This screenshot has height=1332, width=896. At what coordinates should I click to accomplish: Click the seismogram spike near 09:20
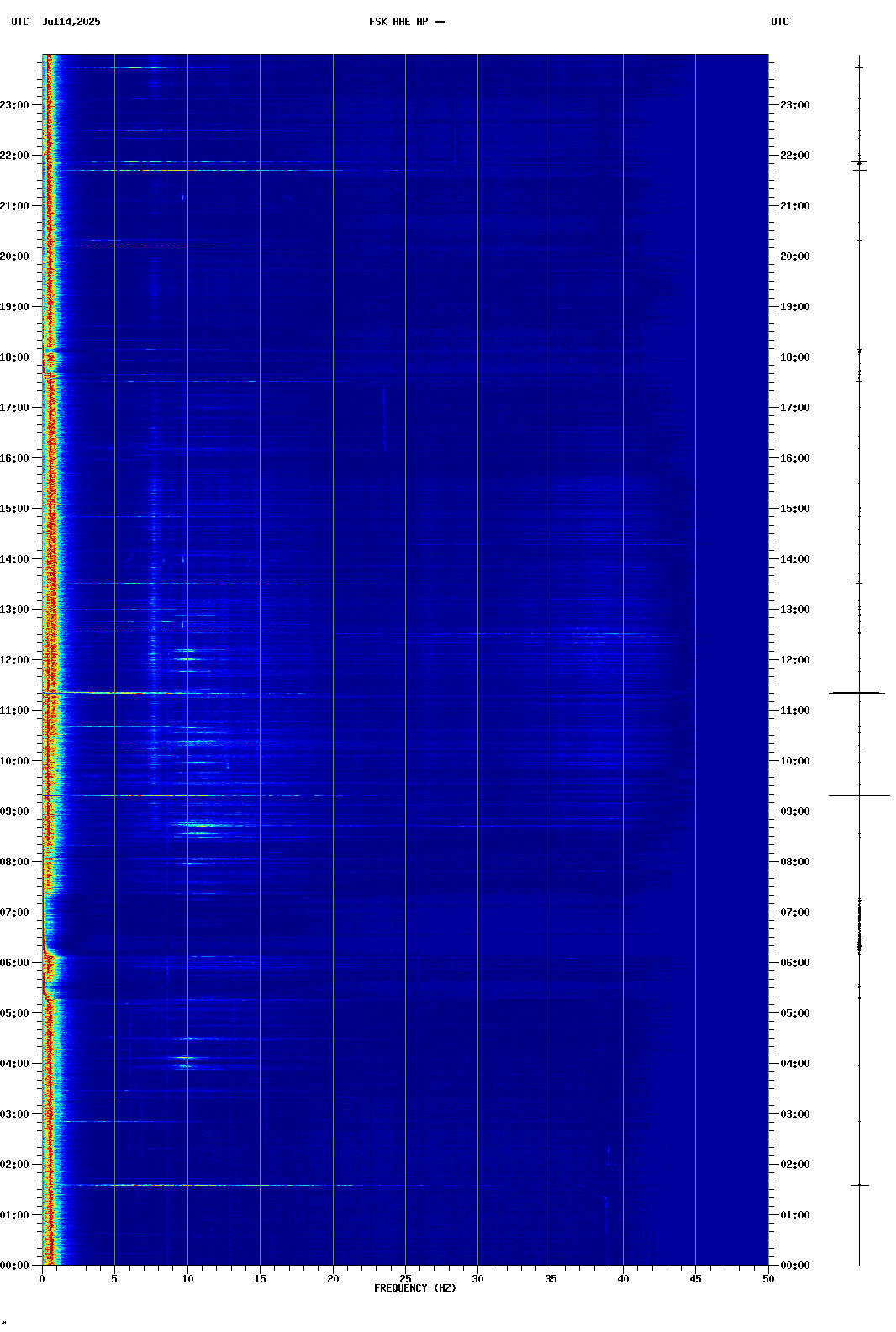click(859, 795)
